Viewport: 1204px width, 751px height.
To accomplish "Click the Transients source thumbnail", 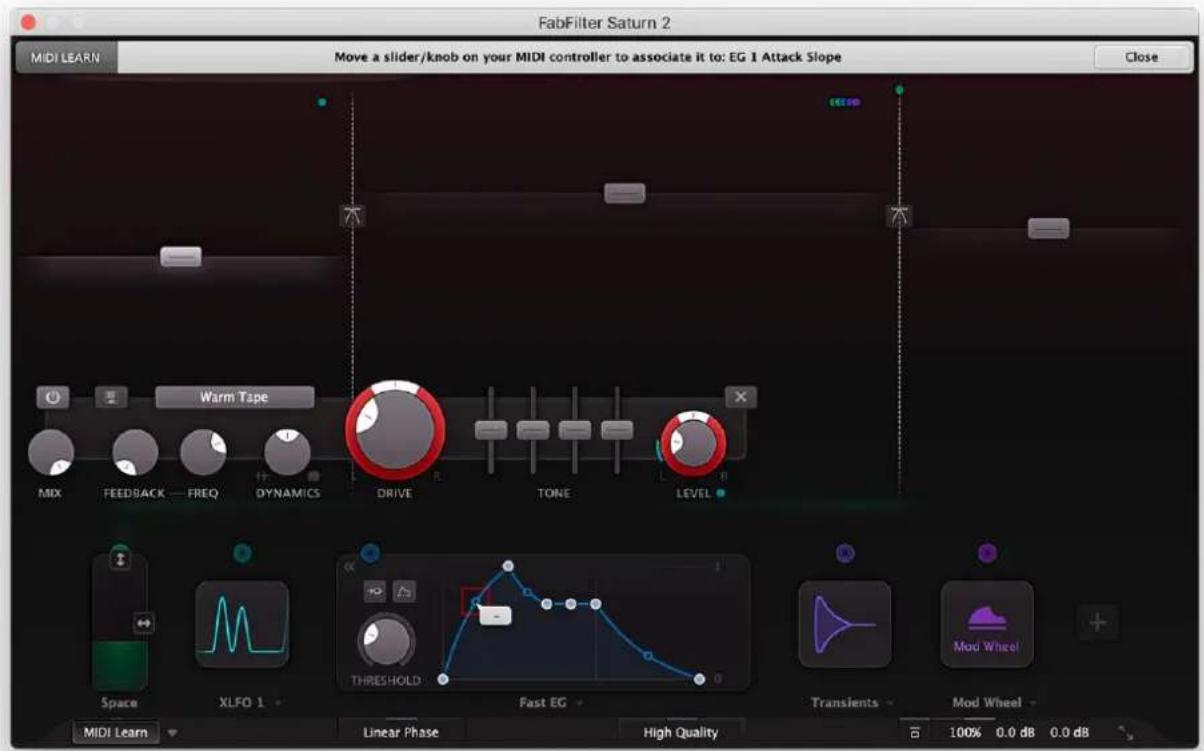I will 844,624.
